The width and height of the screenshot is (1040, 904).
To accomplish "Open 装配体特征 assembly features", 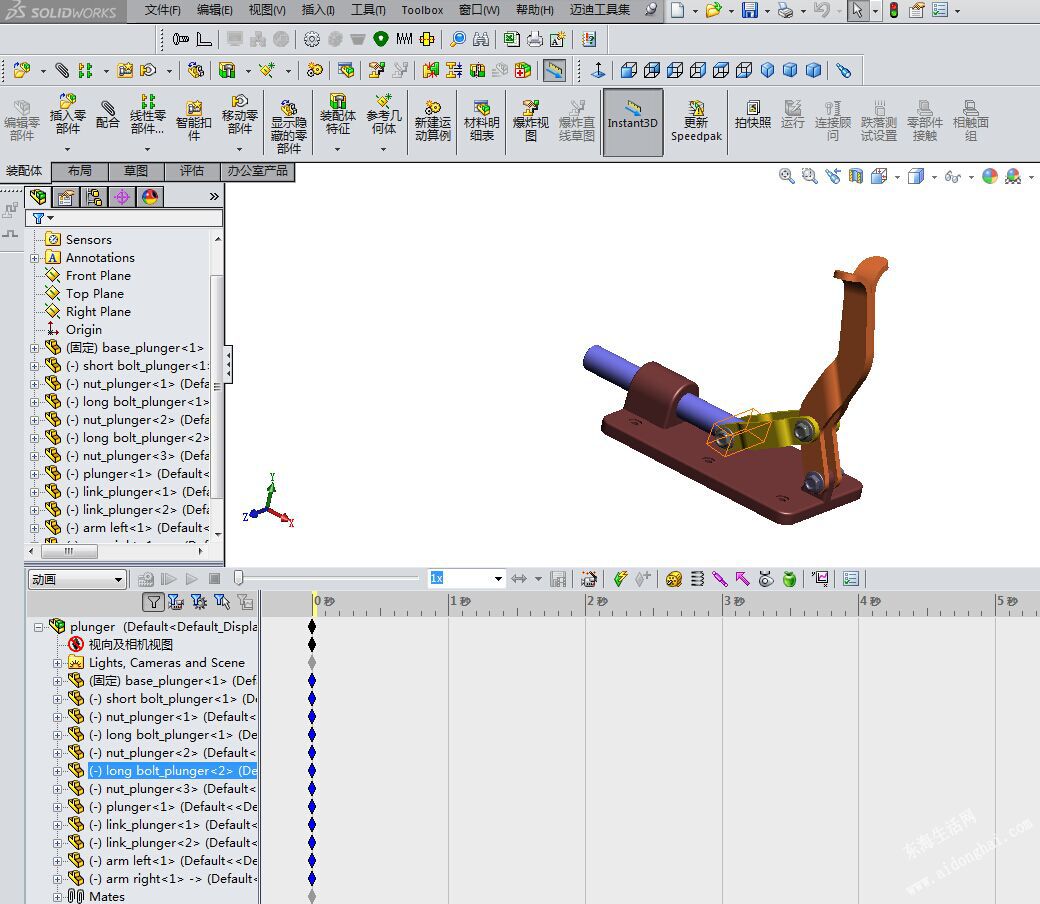I will (338, 115).
